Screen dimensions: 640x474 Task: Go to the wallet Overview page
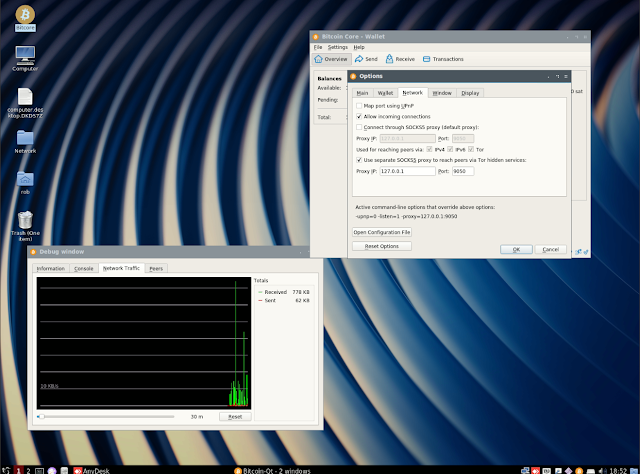point(331,59)
